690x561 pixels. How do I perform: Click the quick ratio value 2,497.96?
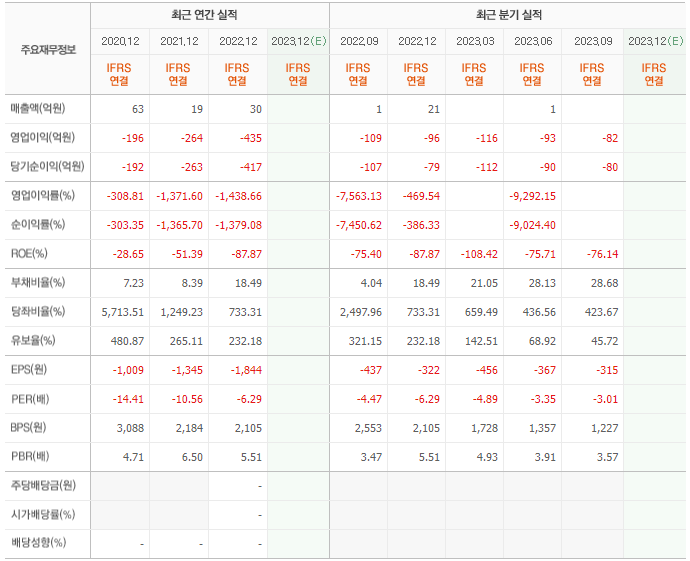[361, 312]
